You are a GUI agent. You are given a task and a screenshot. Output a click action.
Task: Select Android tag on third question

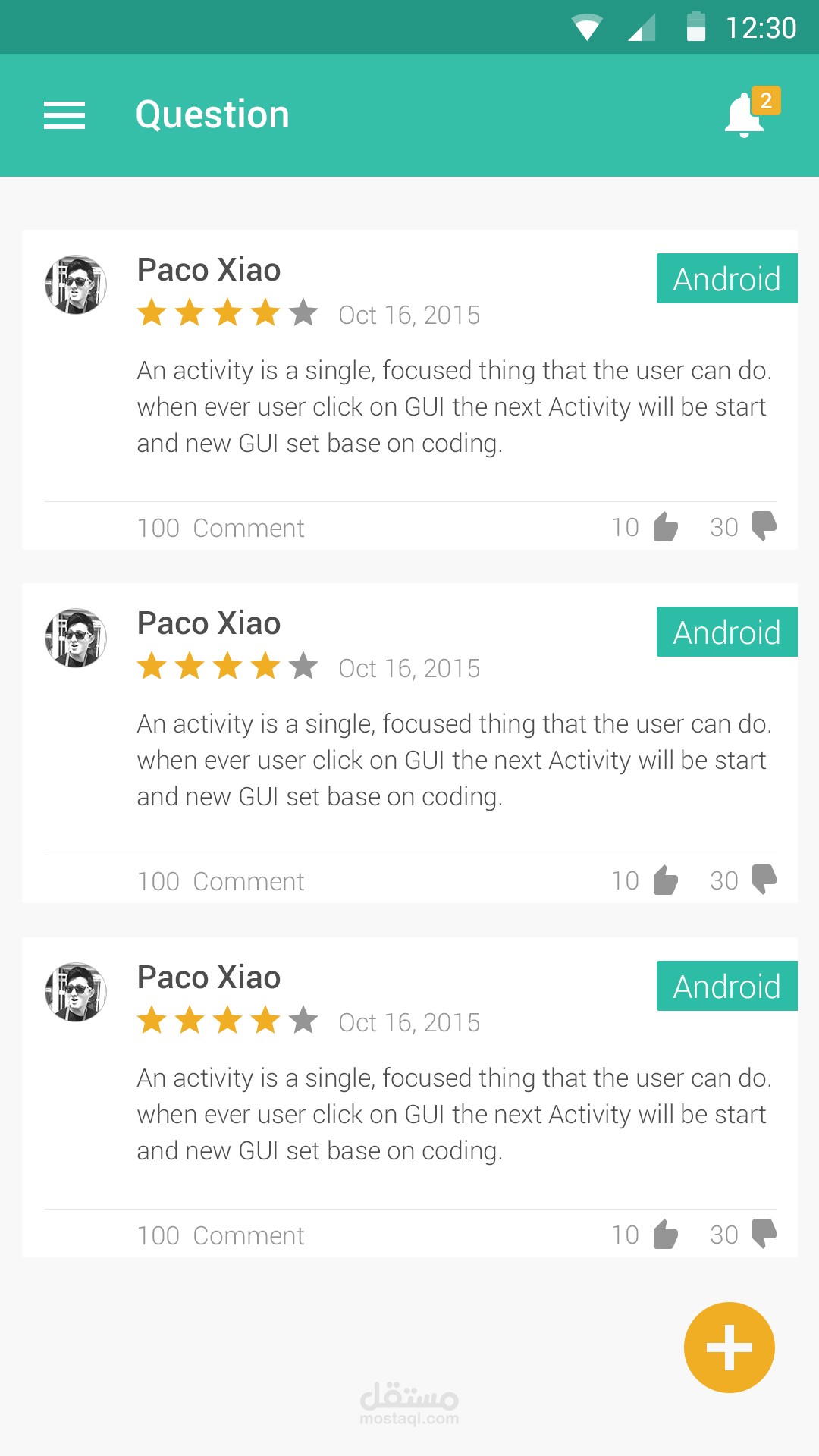(726, 986)
